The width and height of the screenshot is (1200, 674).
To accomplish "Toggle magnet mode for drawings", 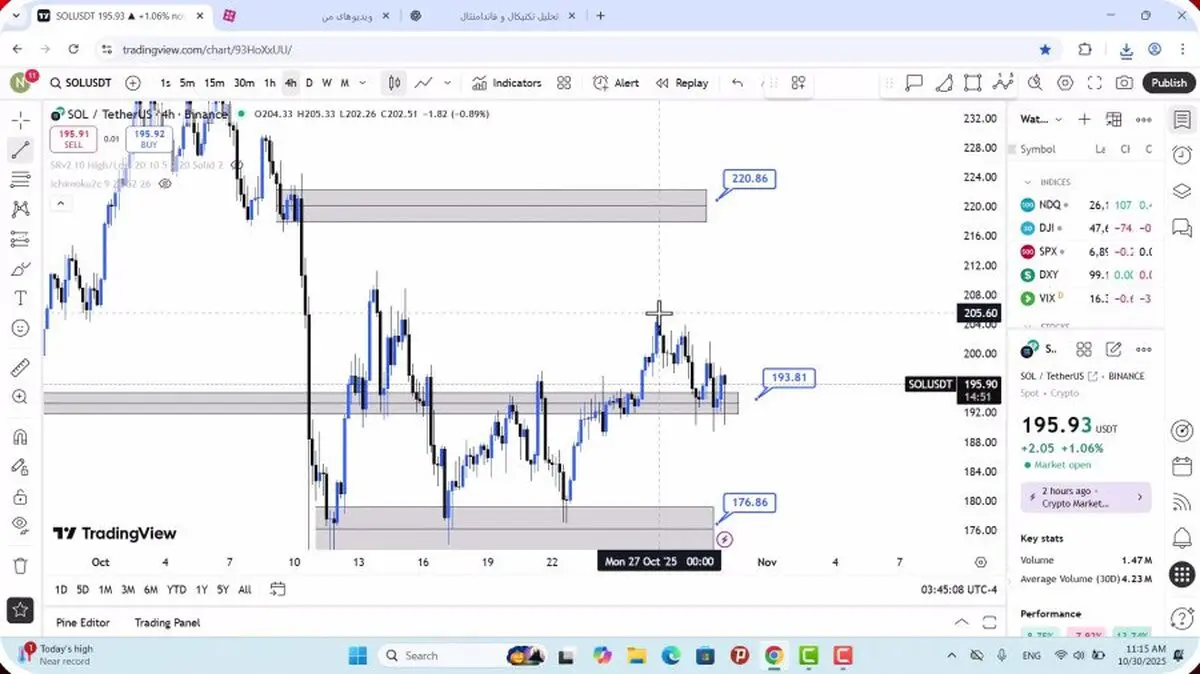I will click(x=20, y=437).
